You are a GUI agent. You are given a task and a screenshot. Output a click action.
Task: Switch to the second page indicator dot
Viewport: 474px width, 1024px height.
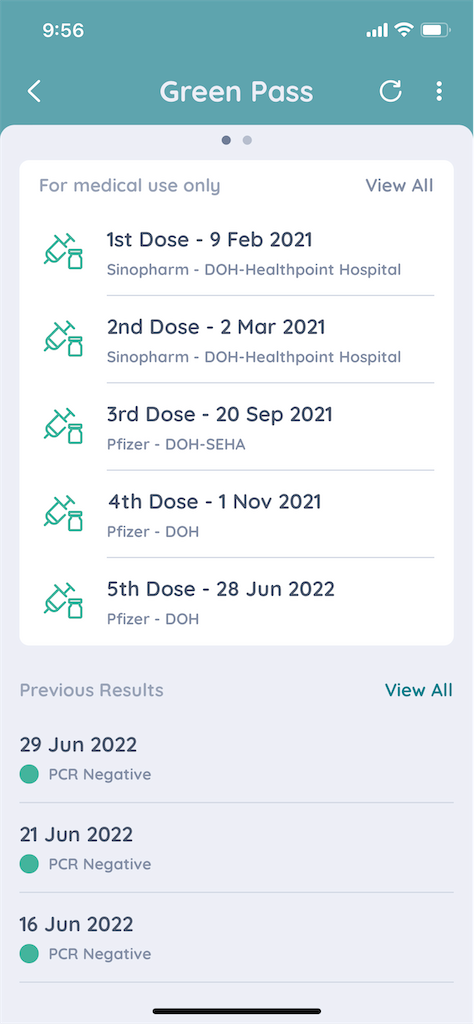click(247, 140)
